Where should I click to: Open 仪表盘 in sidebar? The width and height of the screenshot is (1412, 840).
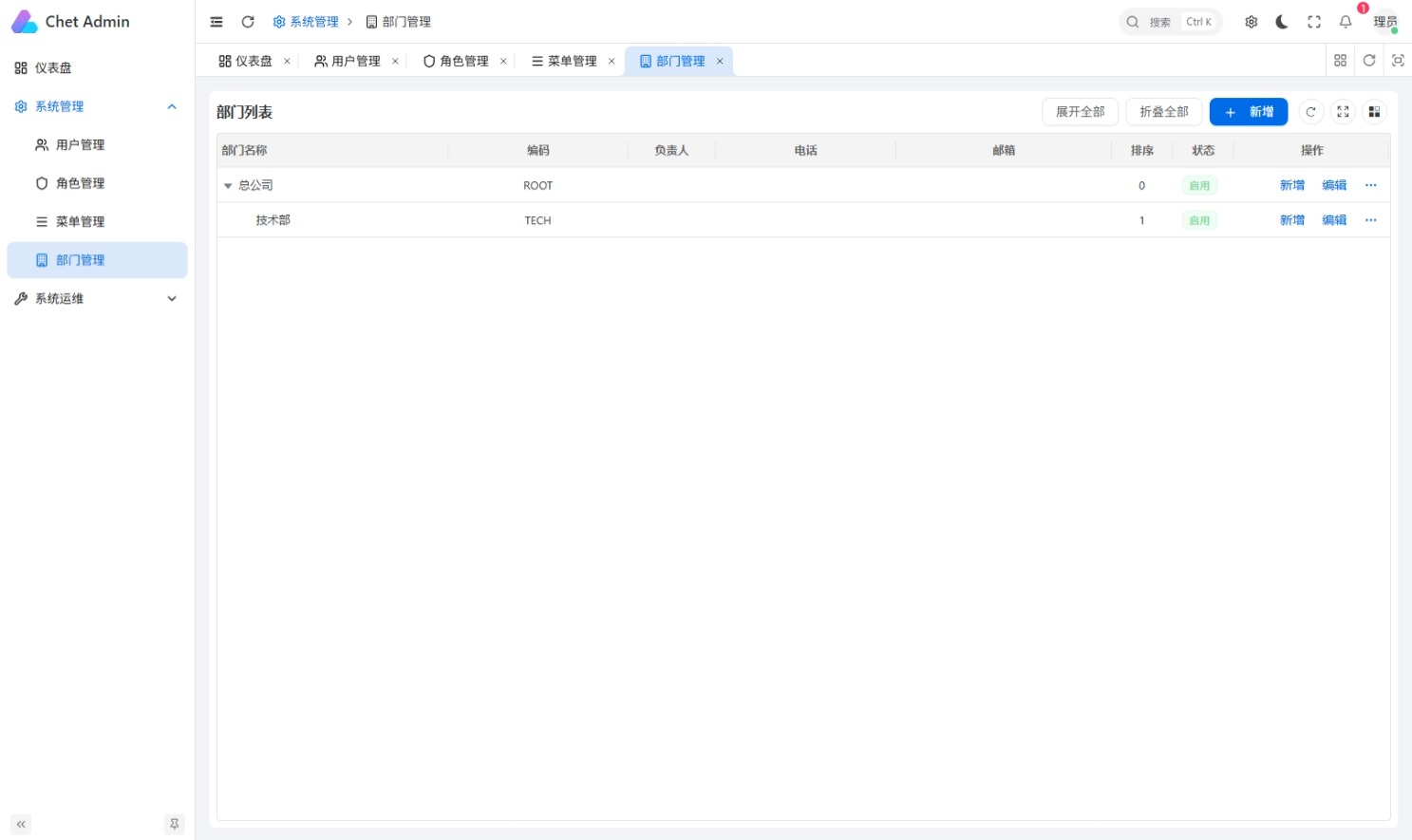pyautogui.click(x=97, y=68)
